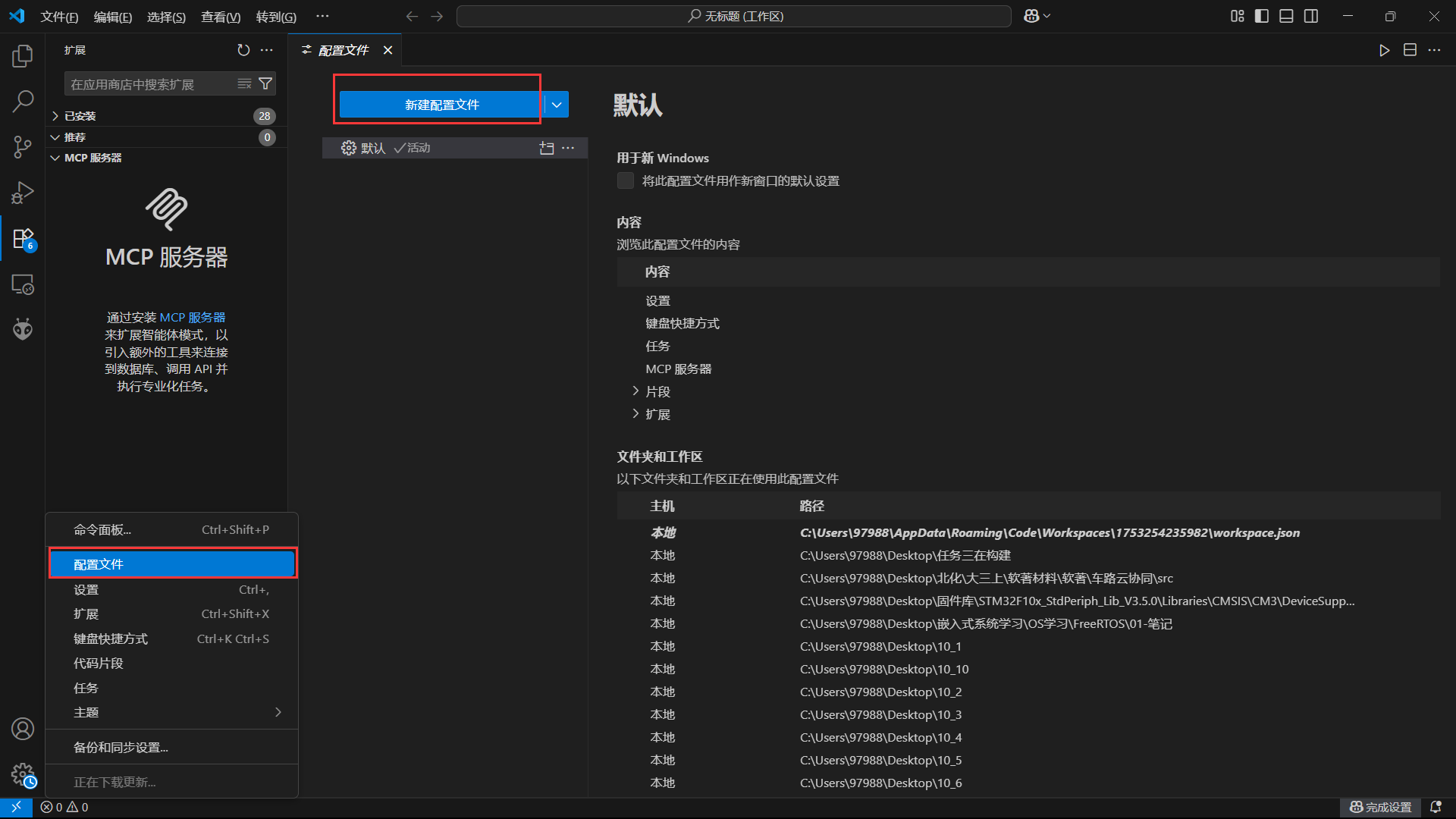Follow the MCP 服务器 link in the welcome text

point(192,317)
